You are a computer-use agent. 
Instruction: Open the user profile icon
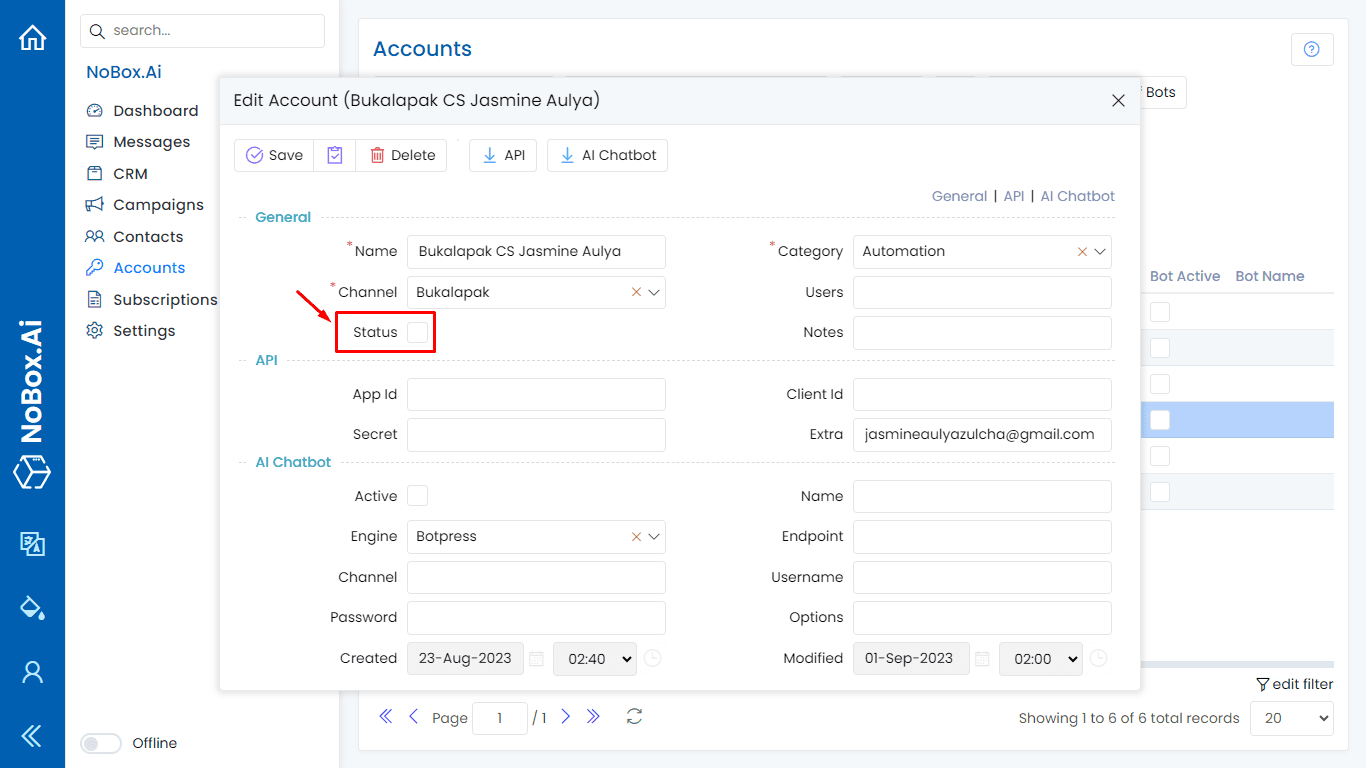point(33,672)
